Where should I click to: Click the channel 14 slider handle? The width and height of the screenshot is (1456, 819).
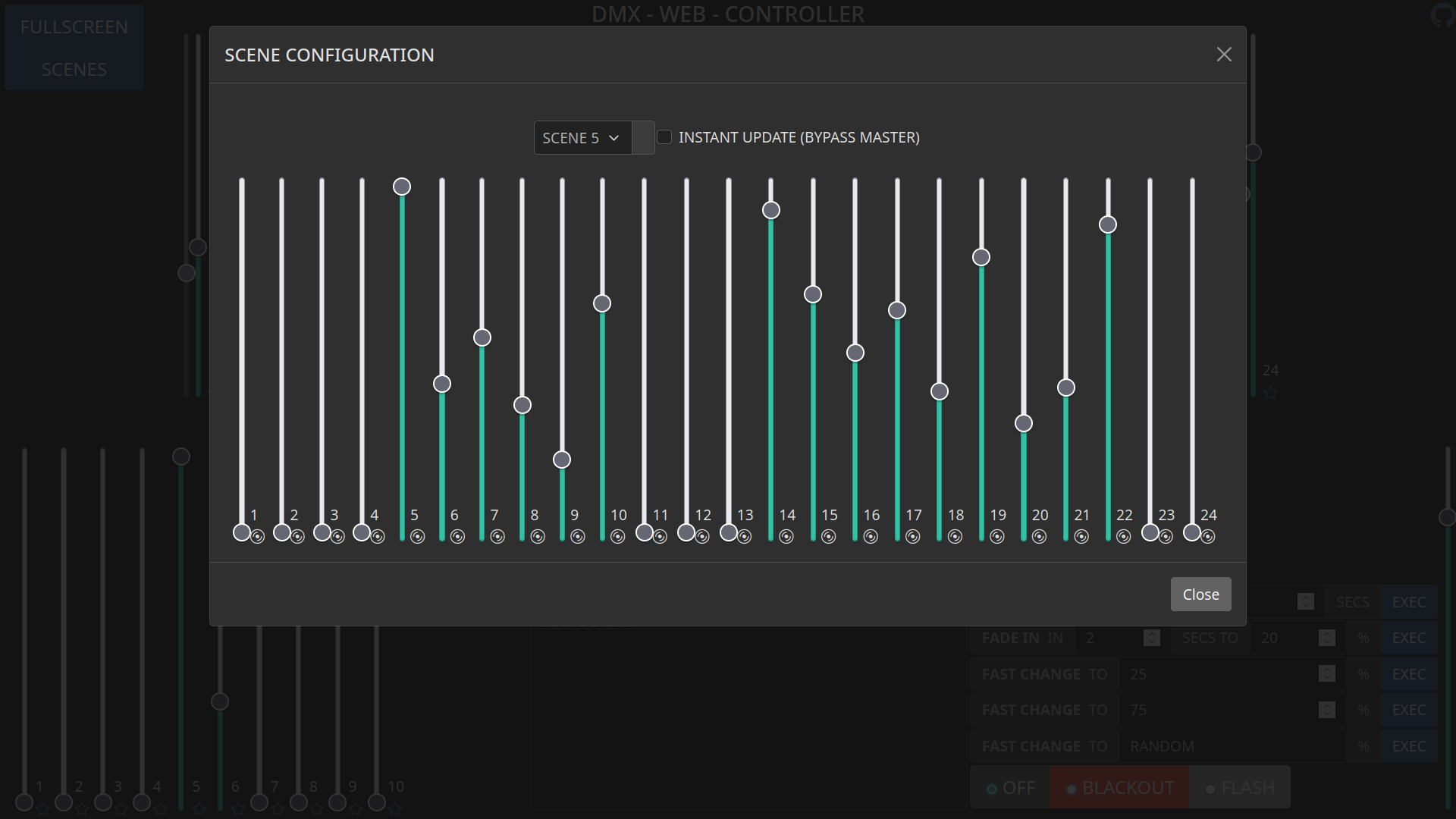click(771, 210)
